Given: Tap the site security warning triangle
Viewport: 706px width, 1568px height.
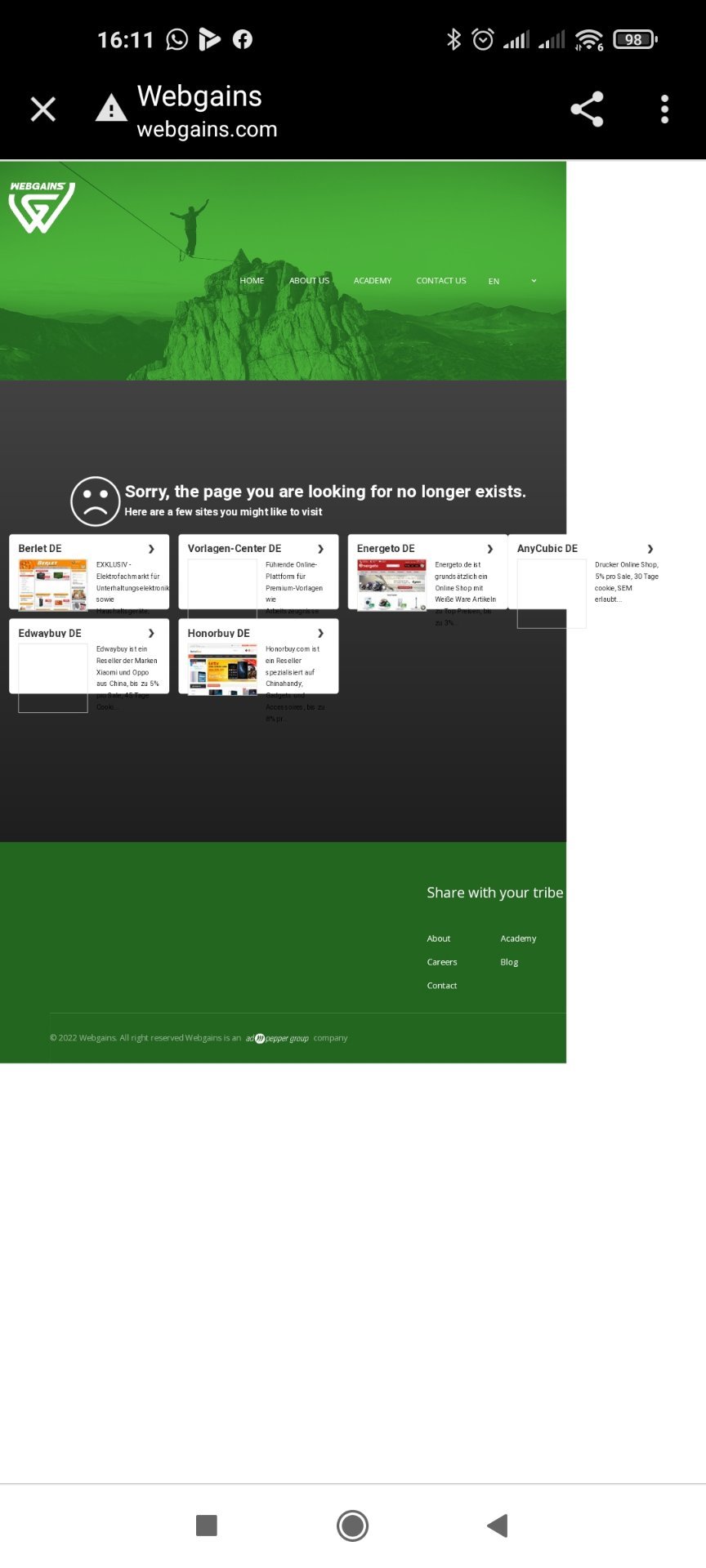Looking at the screenshot, I should point(111,107).
